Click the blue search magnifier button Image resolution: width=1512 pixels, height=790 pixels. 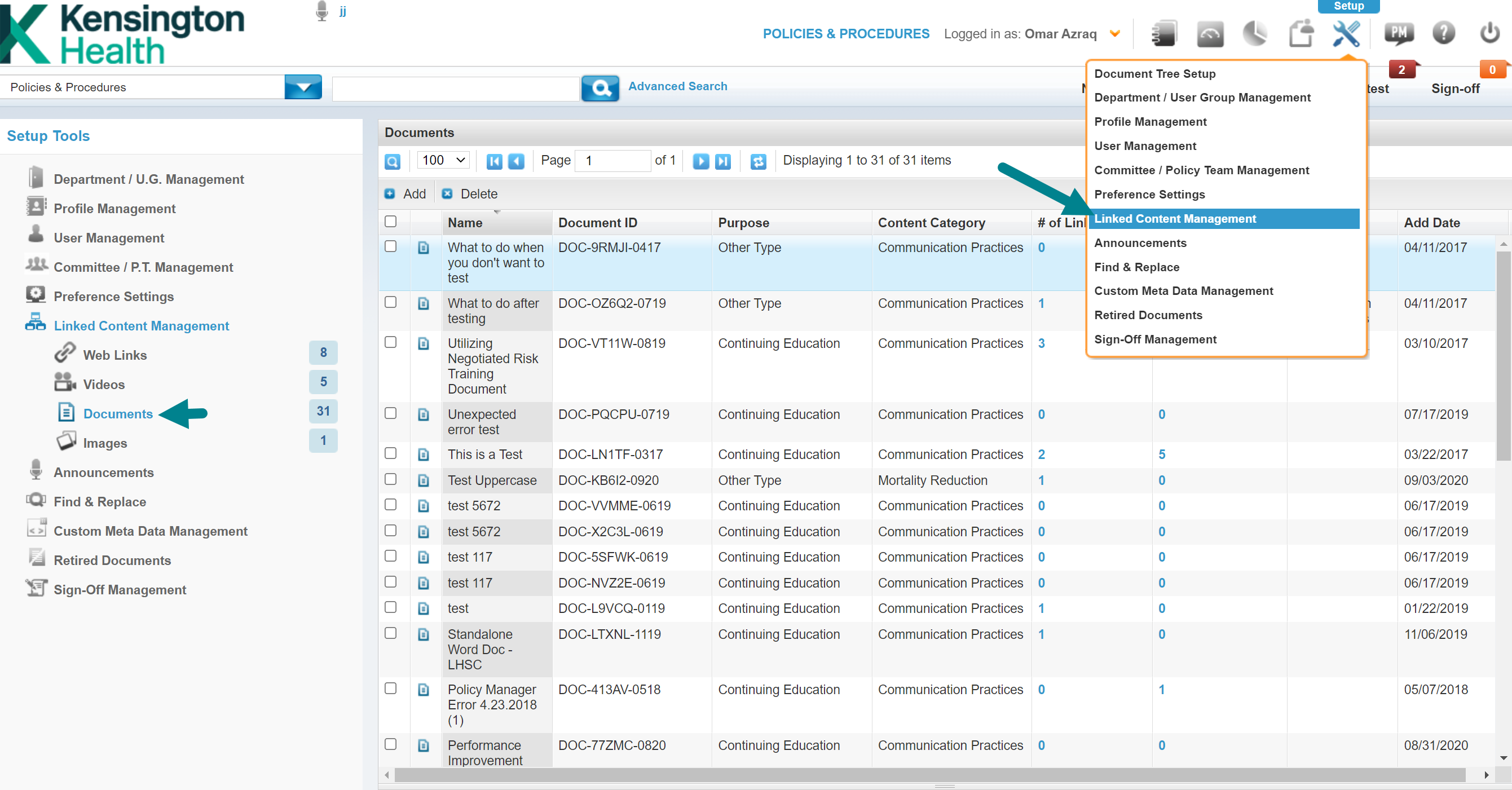[x=600, y=88]
